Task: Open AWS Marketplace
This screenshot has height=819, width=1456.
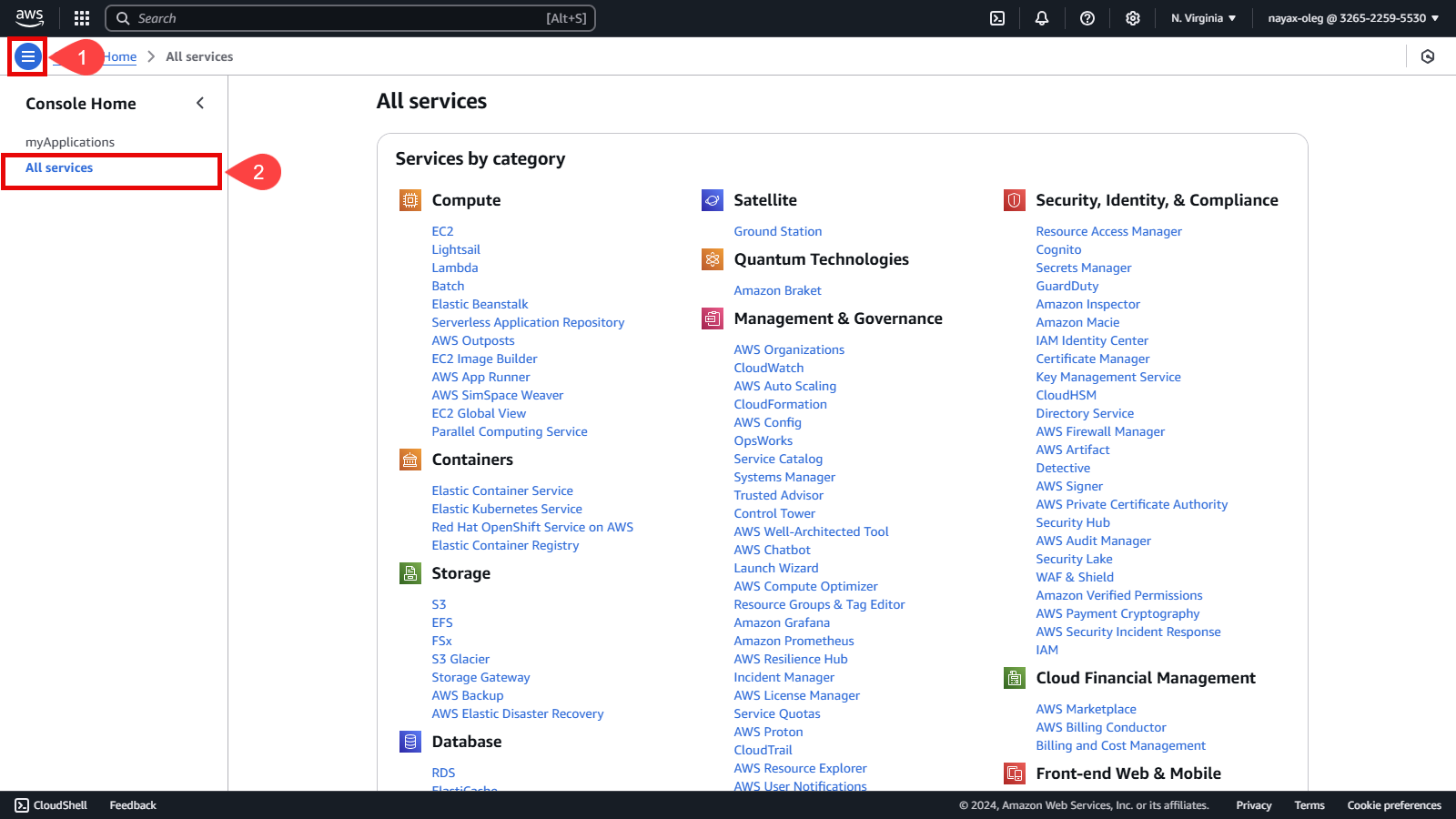Action: [1086, 709]
